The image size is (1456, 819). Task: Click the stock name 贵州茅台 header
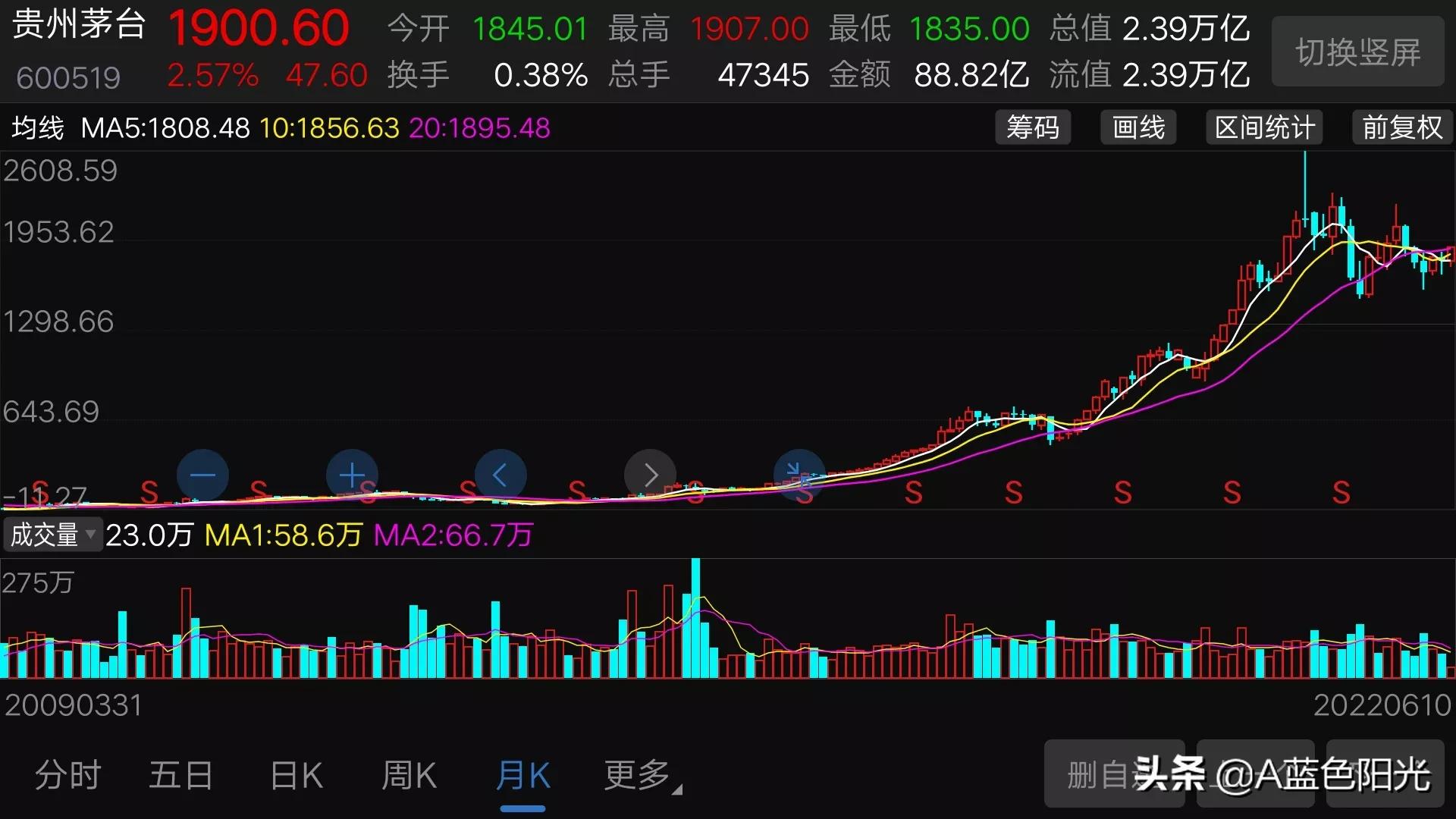point(78,25)
